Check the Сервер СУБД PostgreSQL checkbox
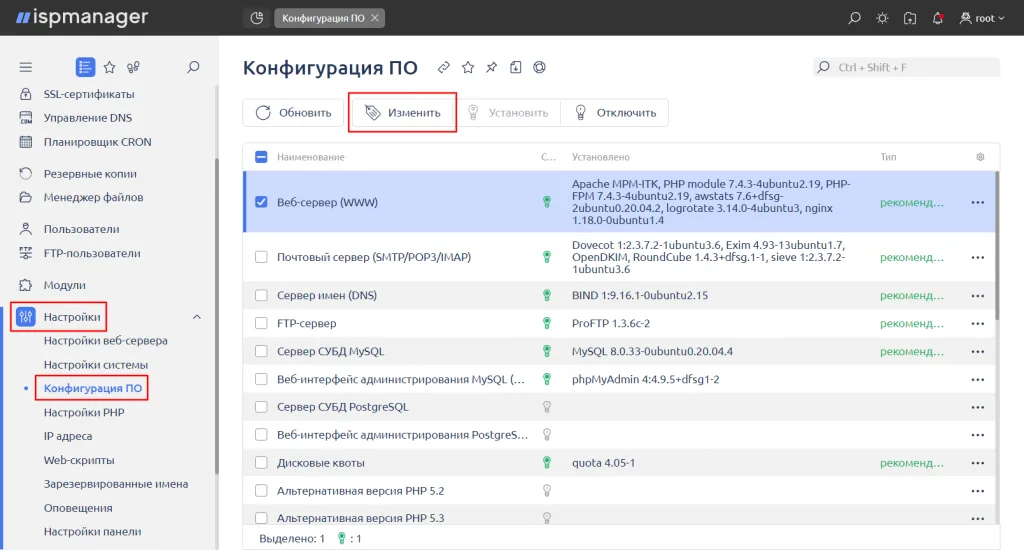 (x=261, y=407)
